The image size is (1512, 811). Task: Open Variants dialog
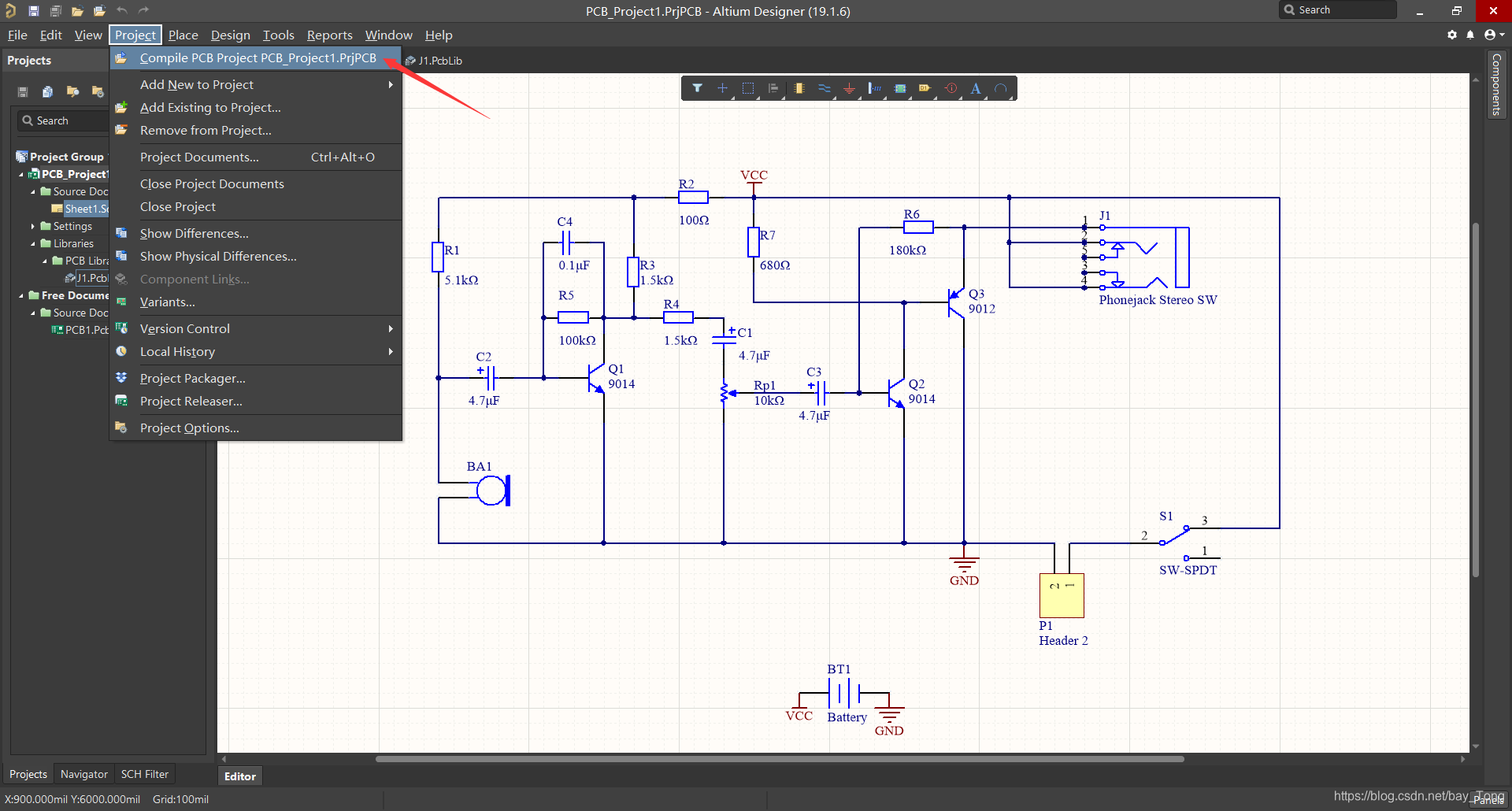(x=256, y=302)
